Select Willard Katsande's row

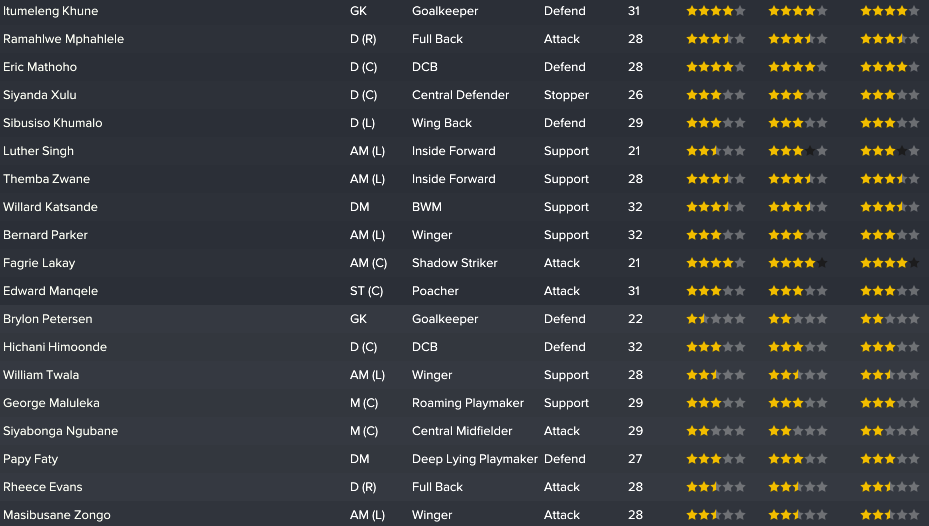(x=464, y=207)
